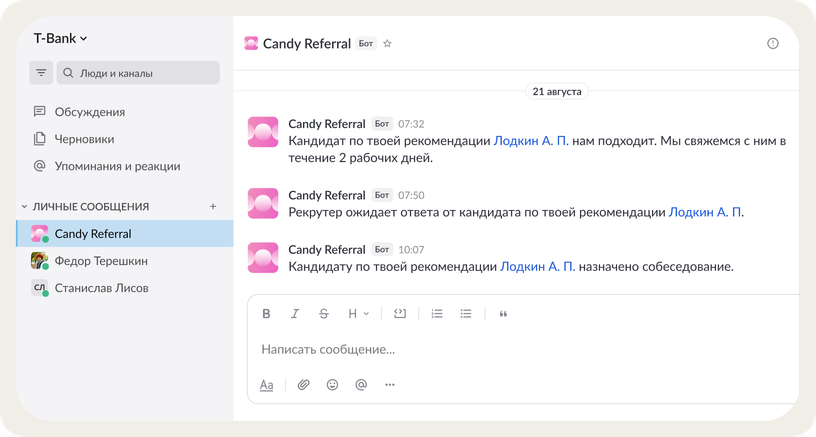Insert a bulleted list
The width and height of the screenshot is (816, 437).
pyautogui.click(x=466, y=314)
